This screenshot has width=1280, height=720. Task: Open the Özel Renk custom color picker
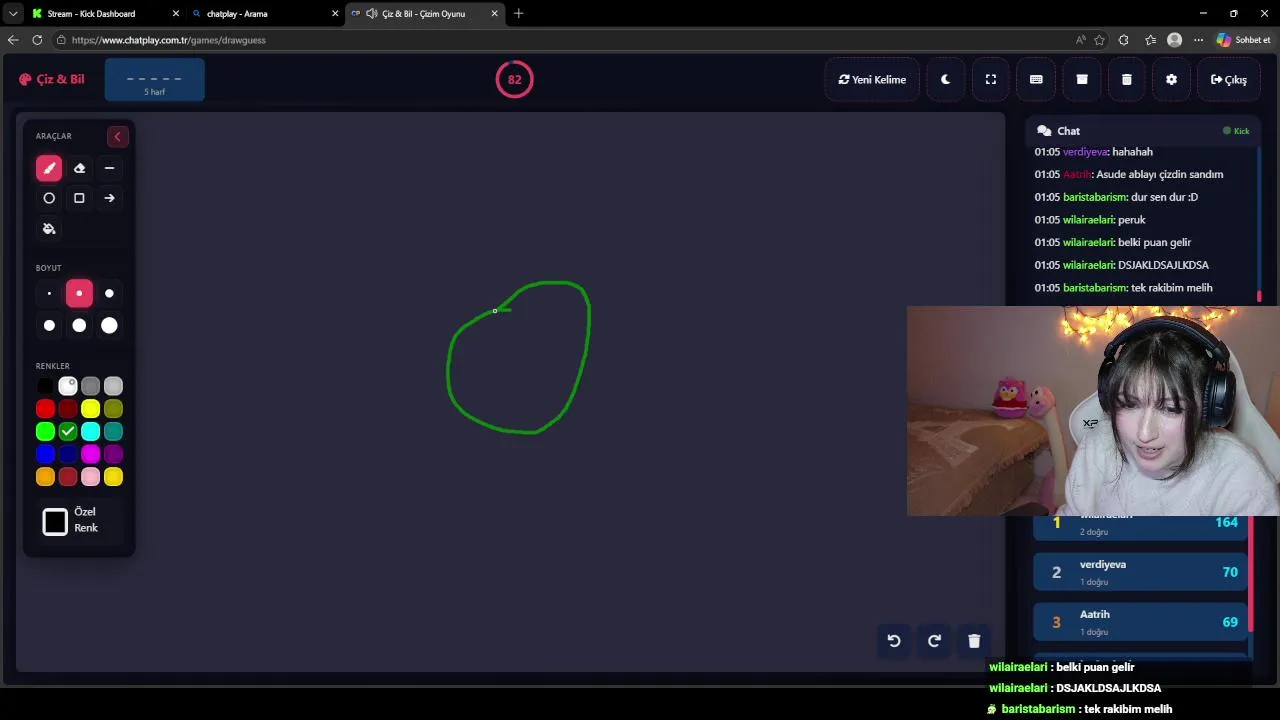click(x=55, y=521)
